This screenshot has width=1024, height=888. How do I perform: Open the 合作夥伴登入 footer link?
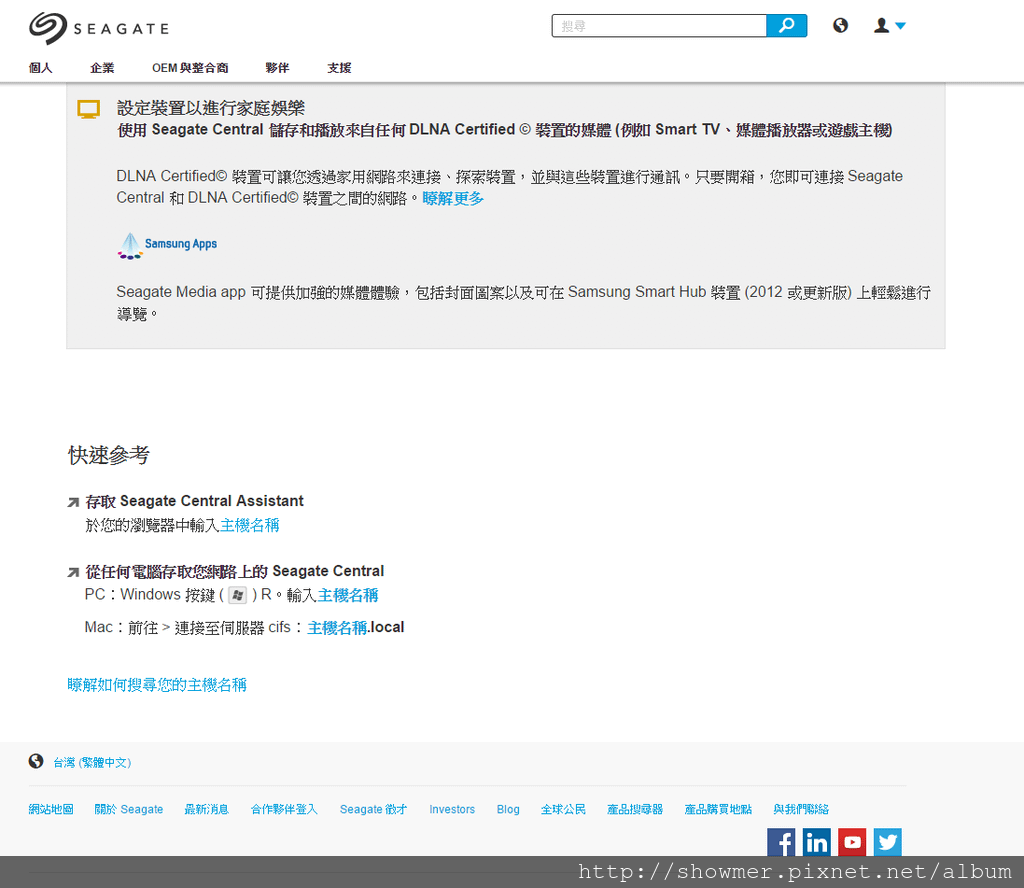[284, 809]
